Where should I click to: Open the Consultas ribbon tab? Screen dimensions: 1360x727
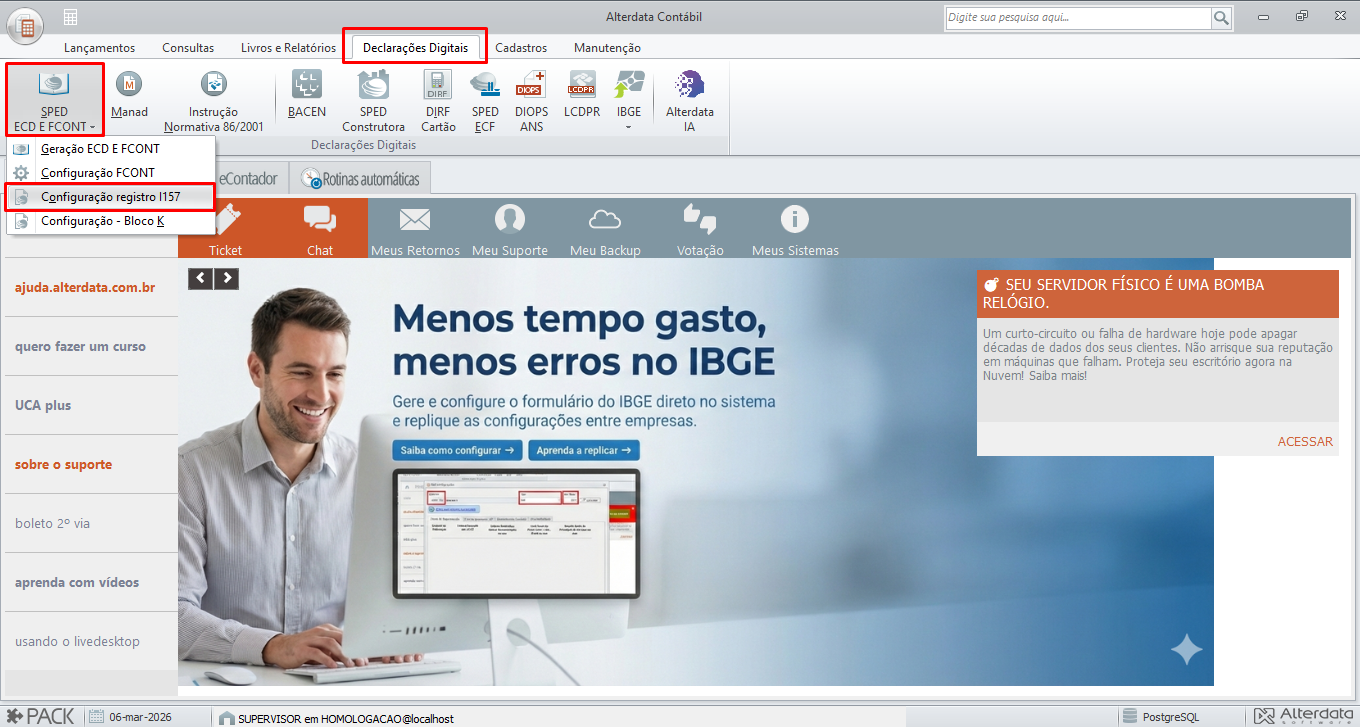(x=188, y=47)
